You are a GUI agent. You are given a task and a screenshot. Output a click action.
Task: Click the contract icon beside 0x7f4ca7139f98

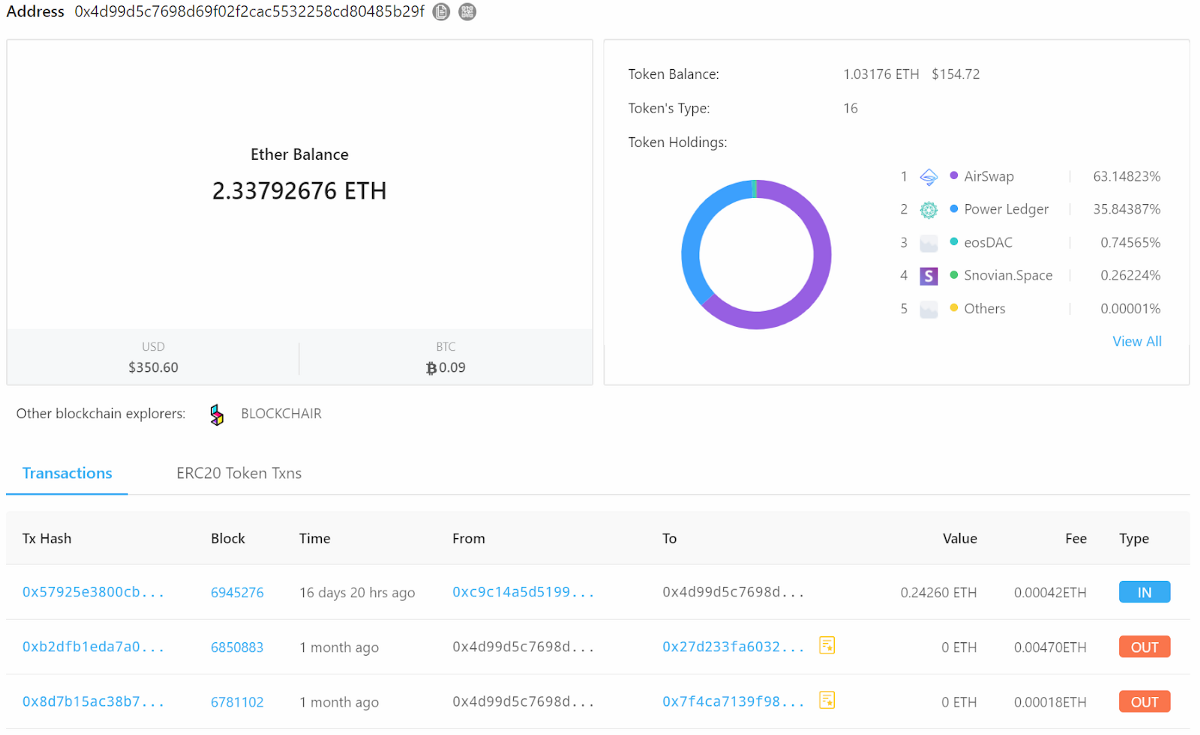(827, 700)
